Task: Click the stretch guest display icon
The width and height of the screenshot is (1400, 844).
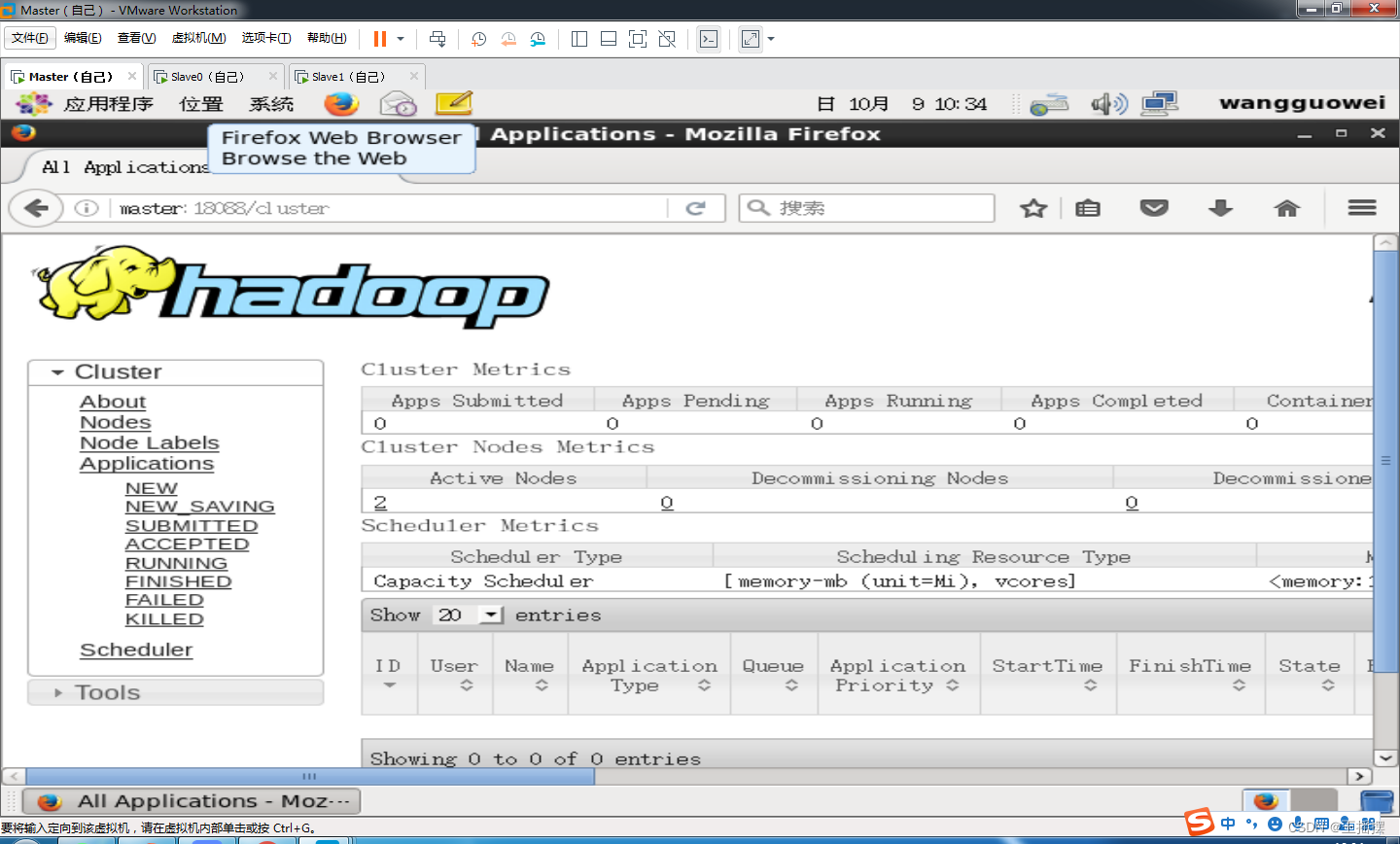Action: [x=751, y=39]
